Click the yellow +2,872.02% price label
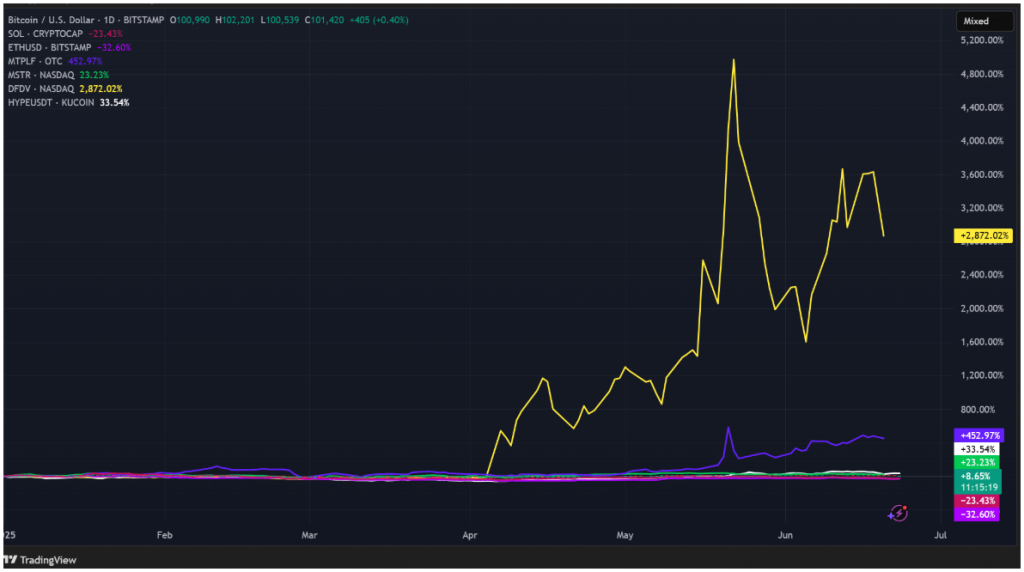1024x572 pixels. click(984, 236)
